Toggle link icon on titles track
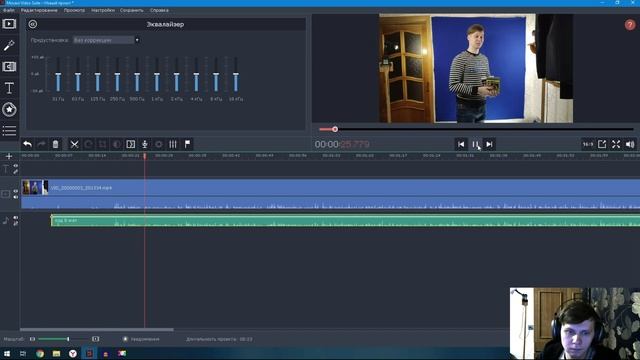The width and height of the screenshot is (640, 360). (16, 172)
